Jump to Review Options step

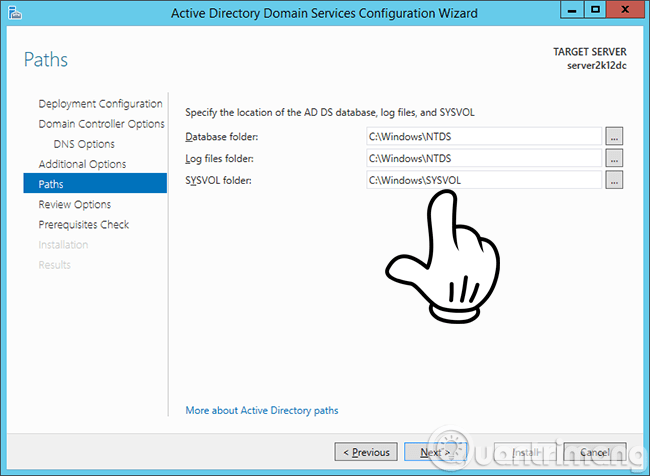coord(75,204)
